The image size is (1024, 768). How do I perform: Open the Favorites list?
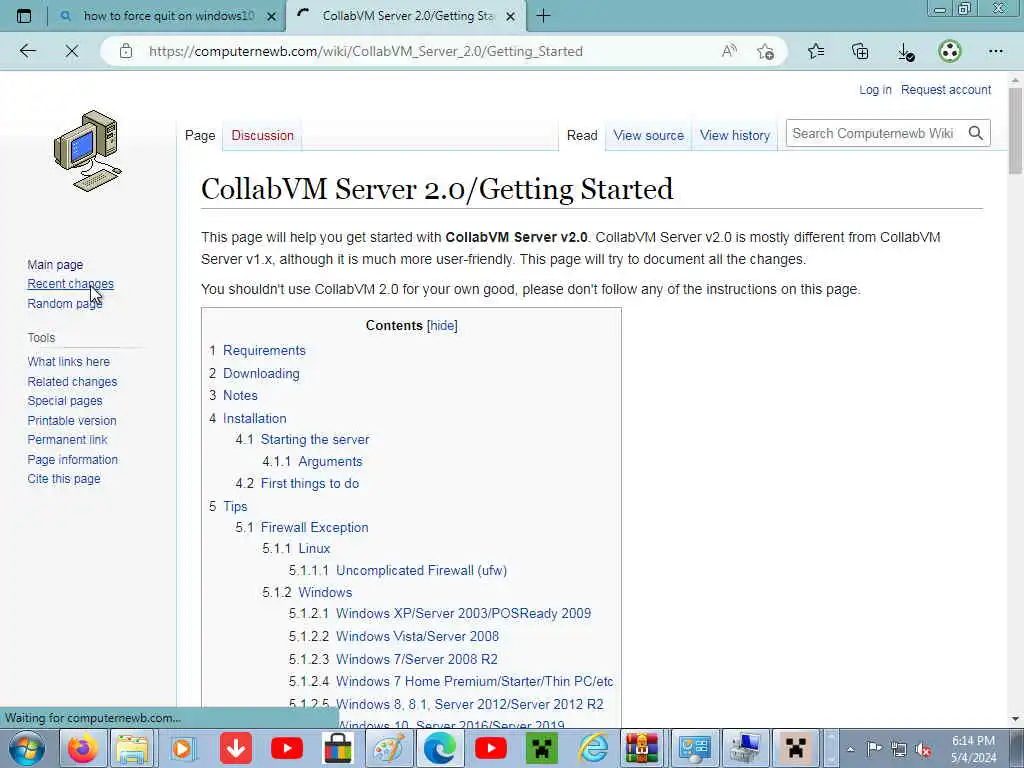tap(816, 51)
